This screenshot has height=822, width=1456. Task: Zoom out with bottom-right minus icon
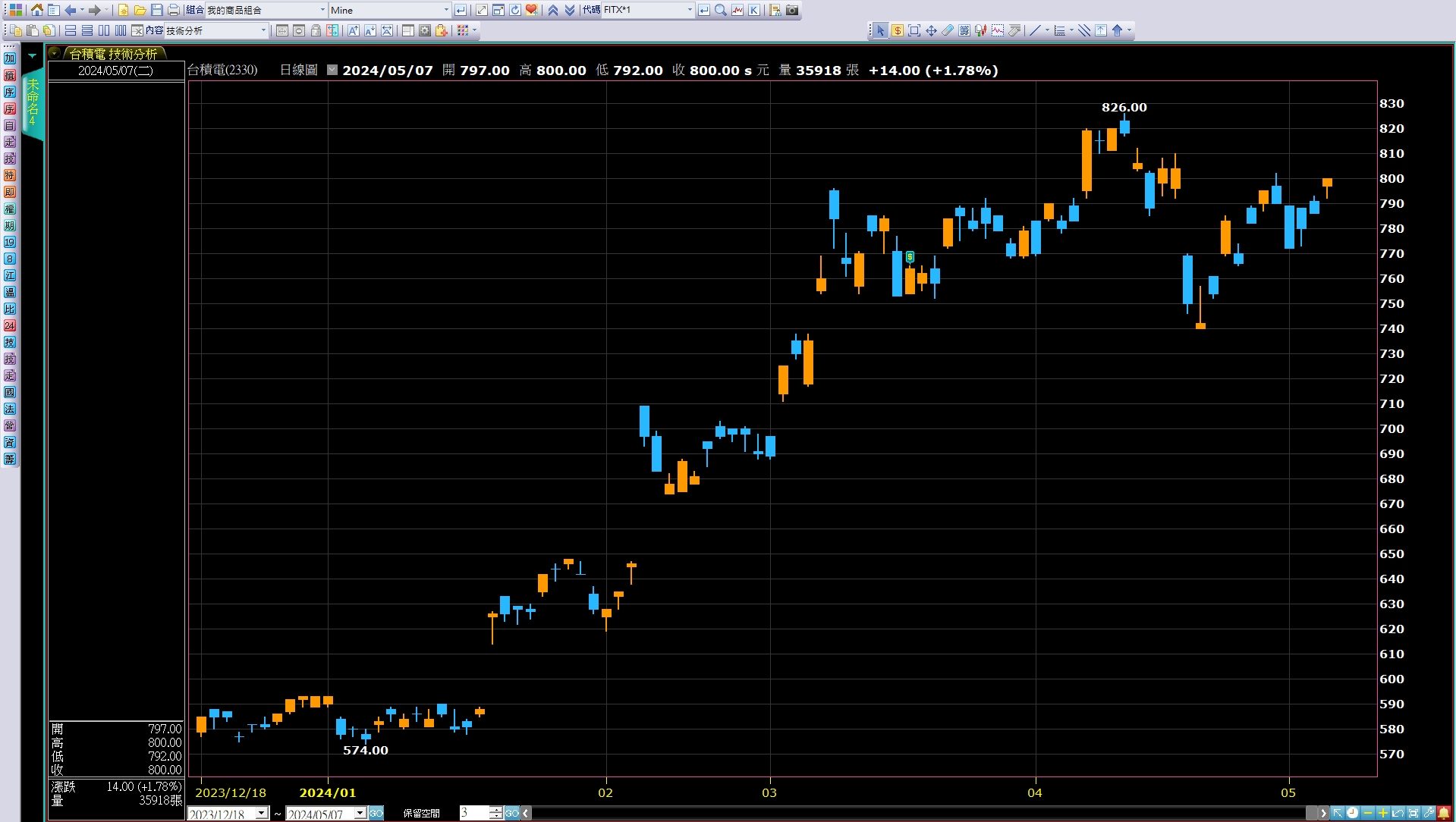[1368, 813]
